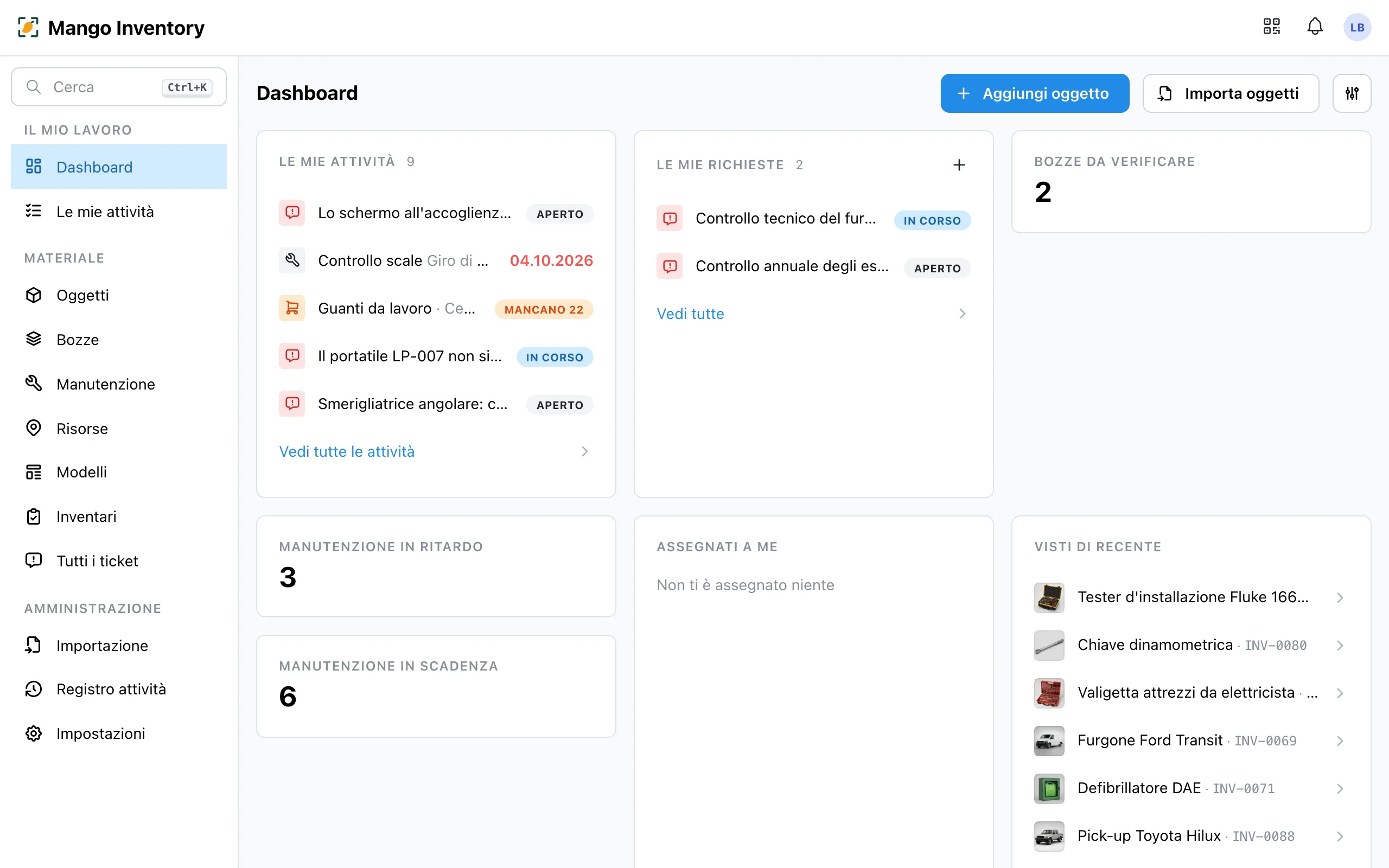Click ticket icon beside Il portatile LP-007
The image size is (1389, 868).
pos(292,356)
